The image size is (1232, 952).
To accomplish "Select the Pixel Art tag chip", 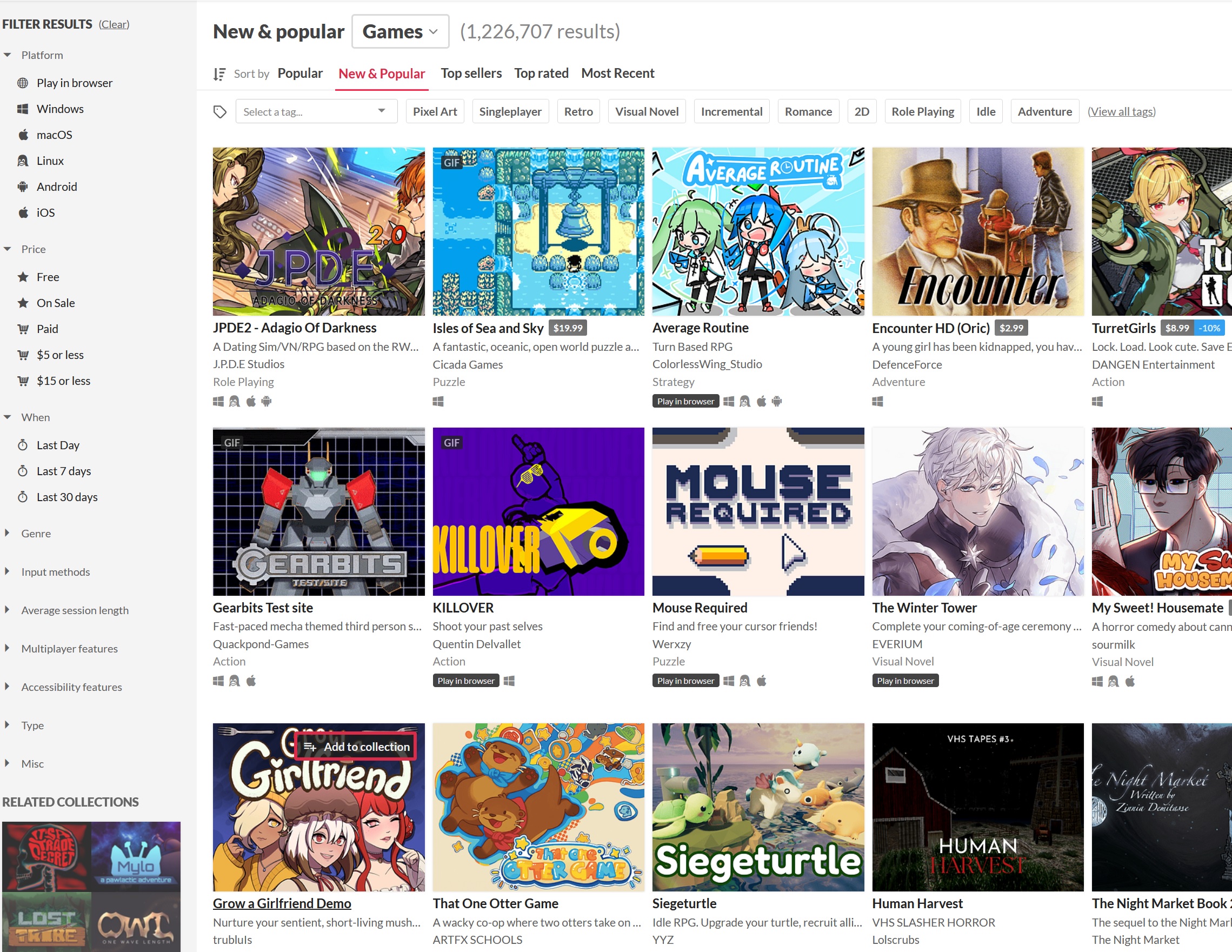I will [434, 112].
